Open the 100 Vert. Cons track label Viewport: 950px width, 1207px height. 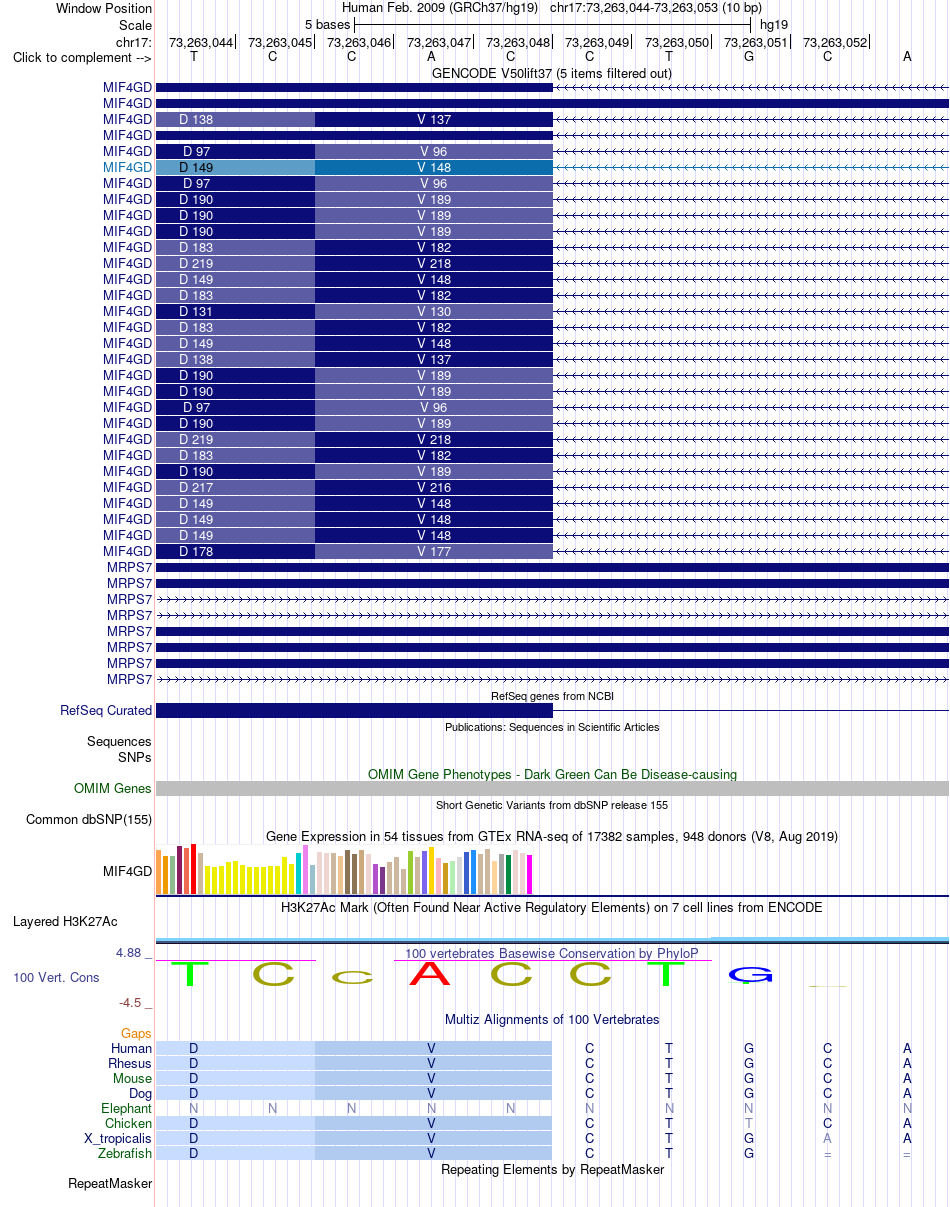(56, 977)
